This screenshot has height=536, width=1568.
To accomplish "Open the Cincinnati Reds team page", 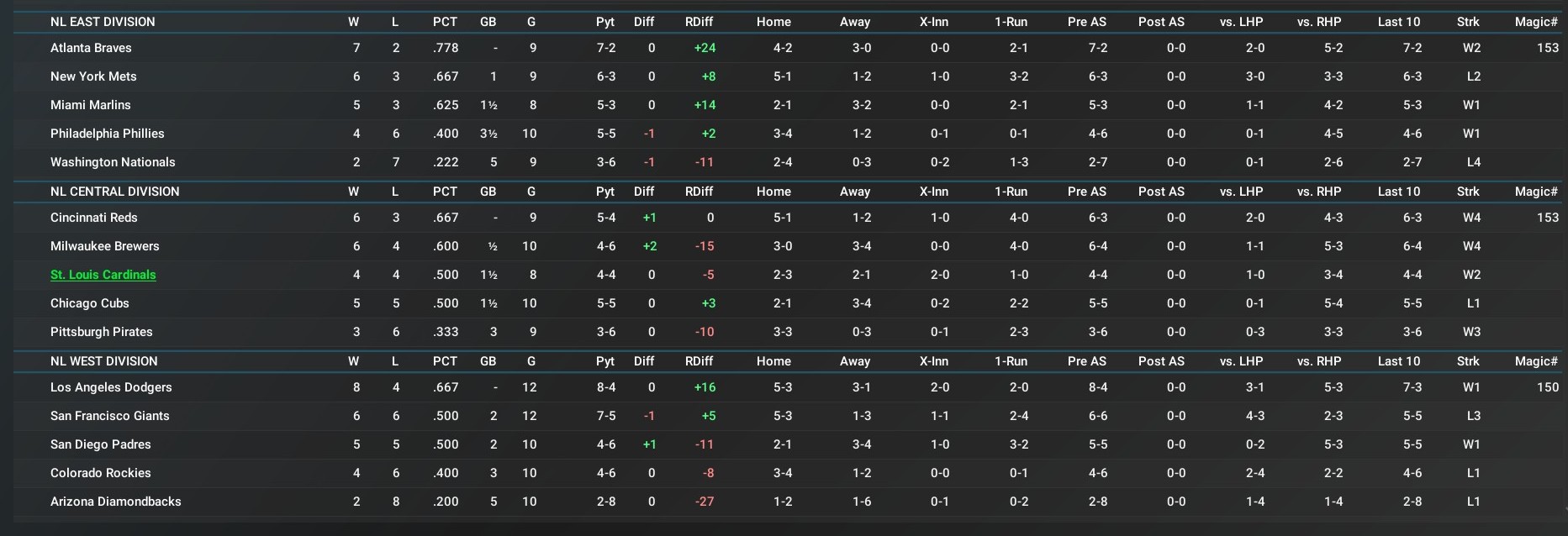I will (x=94, y=218).
